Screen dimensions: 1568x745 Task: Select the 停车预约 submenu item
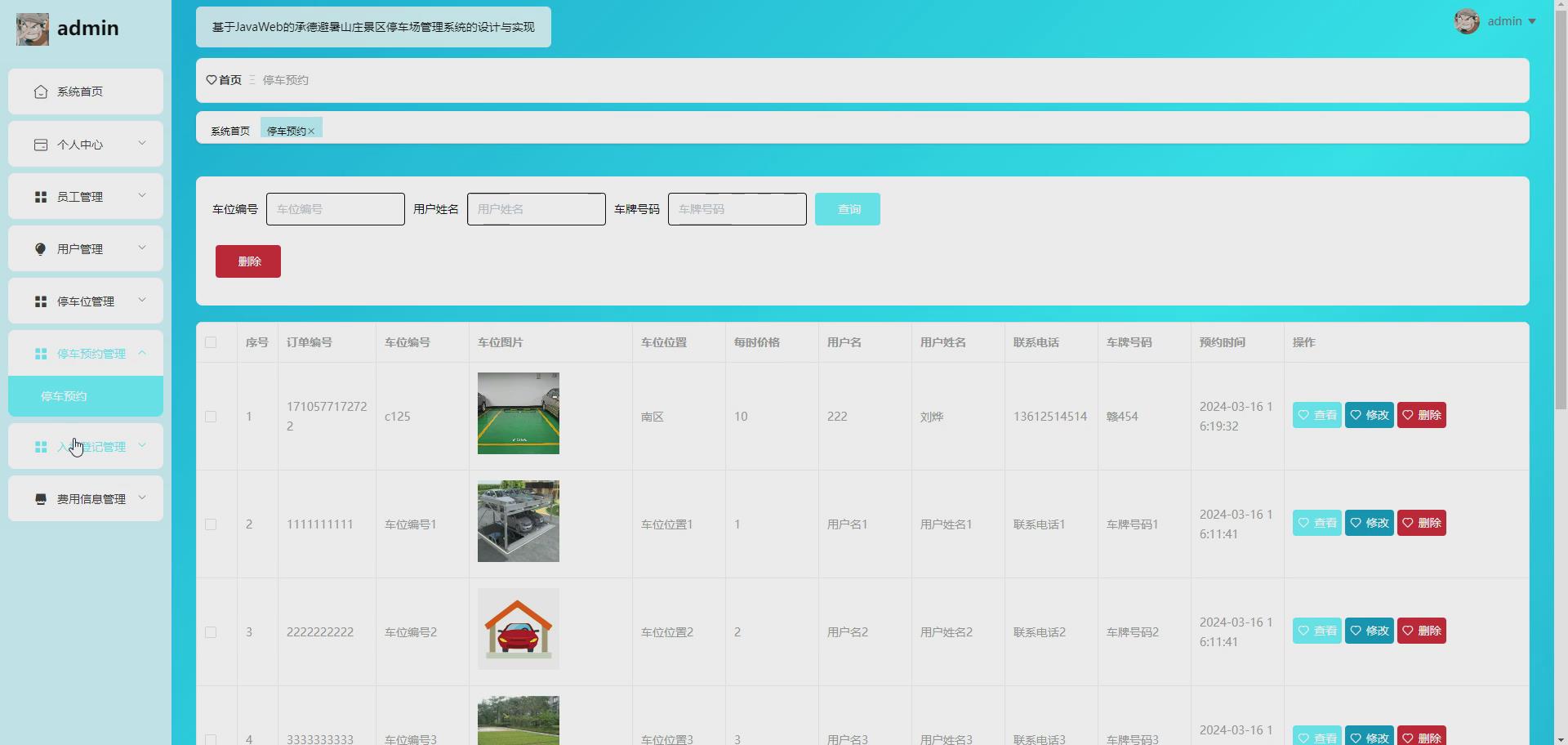(x=86, y=396)
